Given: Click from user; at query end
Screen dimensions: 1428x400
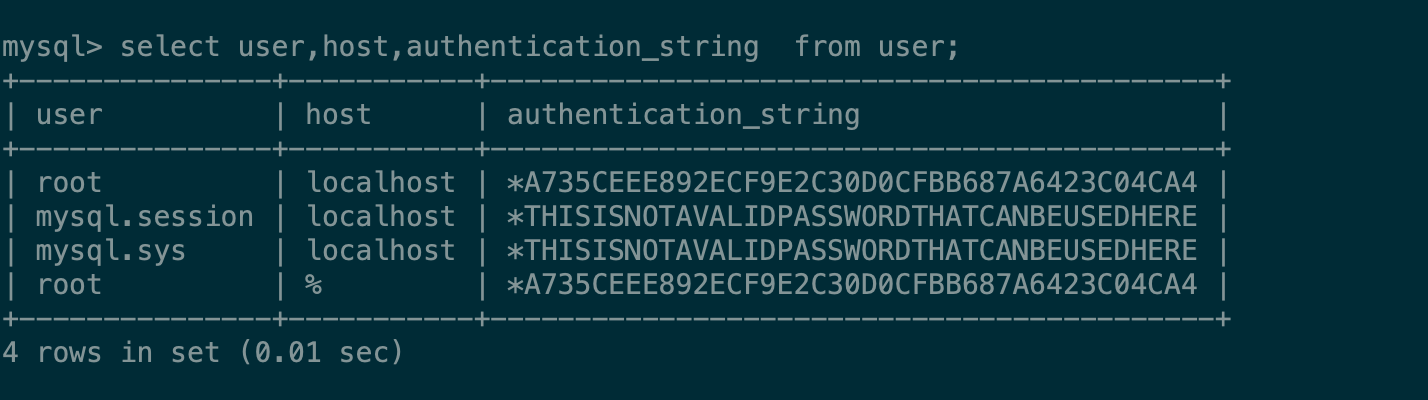Looking at the screenshot, I should pos(877,47).
